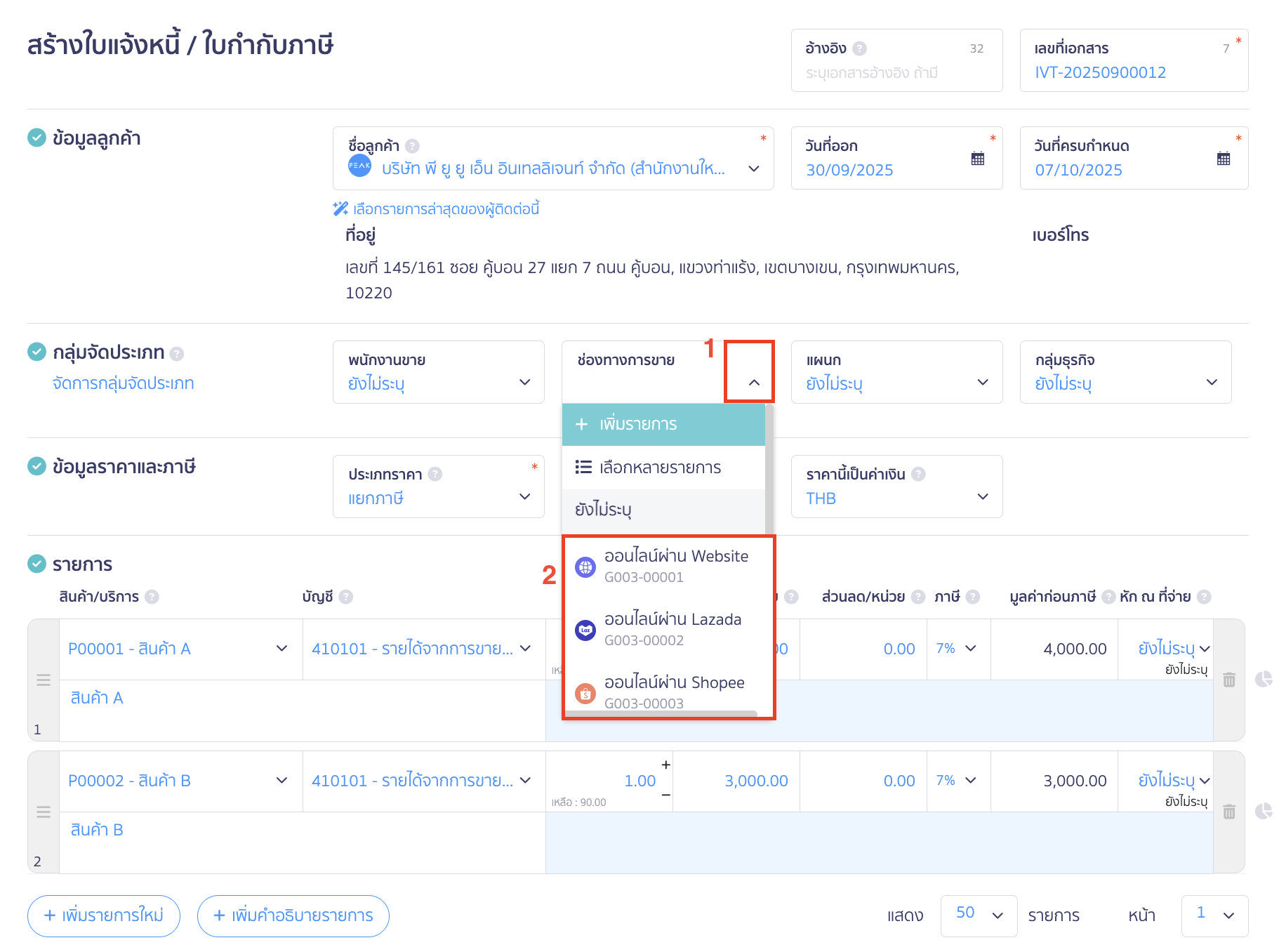Screen dimensions: 1279x952
Task: Toggle completion check beside รายการ section
Action: click(37, 563)
